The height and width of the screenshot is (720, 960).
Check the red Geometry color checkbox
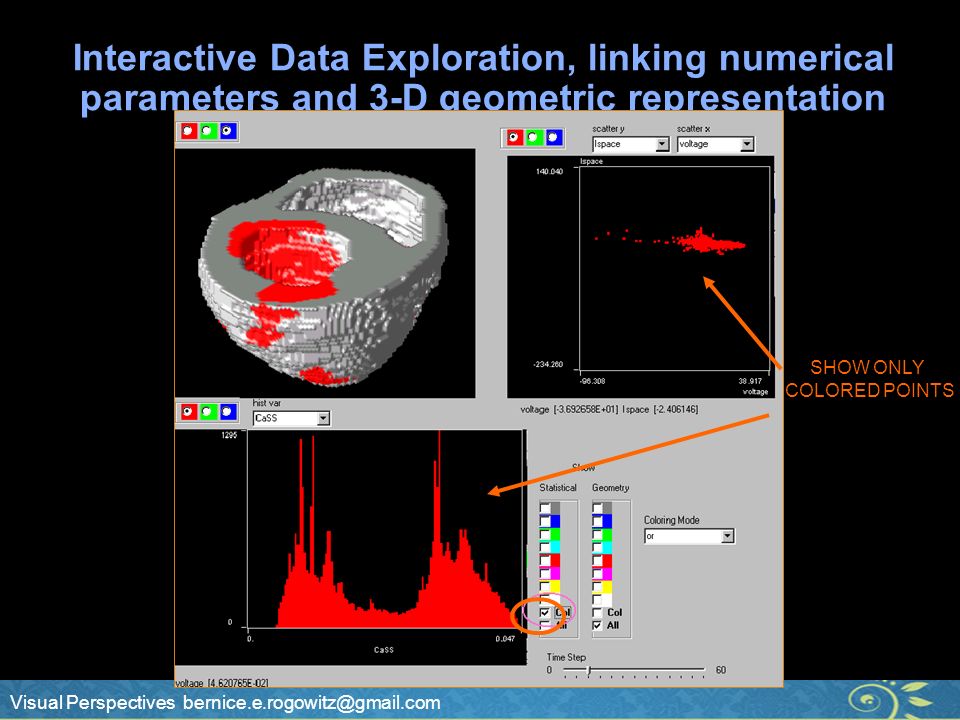(x=598, y=560)
